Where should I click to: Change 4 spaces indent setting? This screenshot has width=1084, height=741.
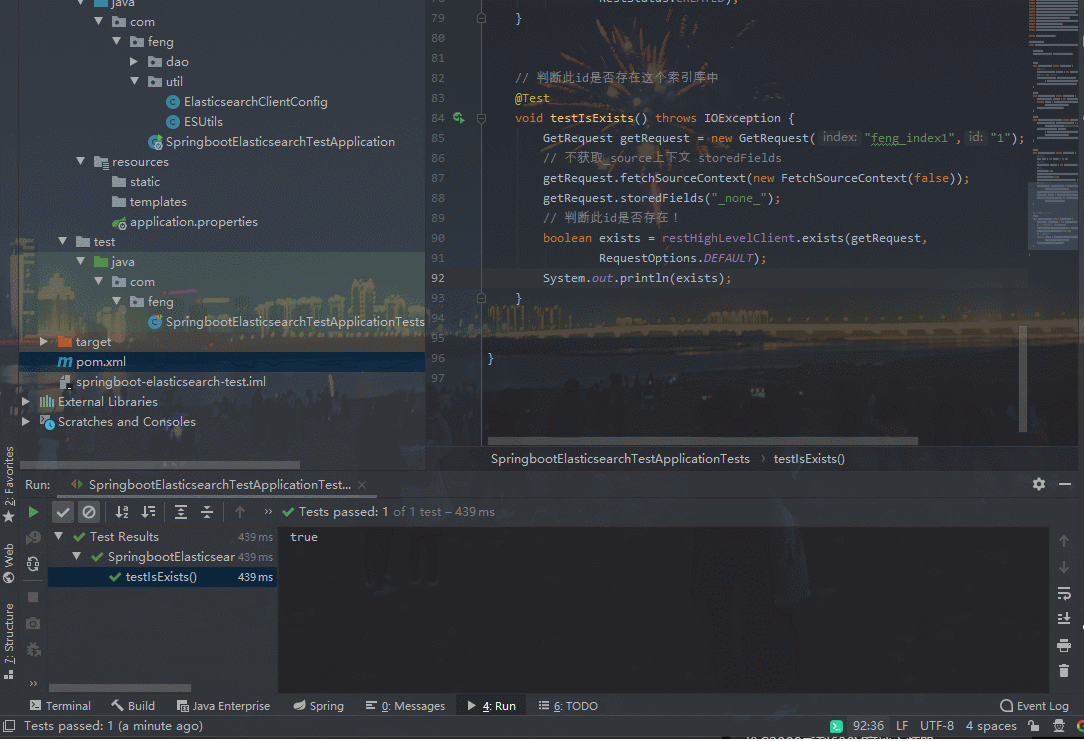pos(991,726)
